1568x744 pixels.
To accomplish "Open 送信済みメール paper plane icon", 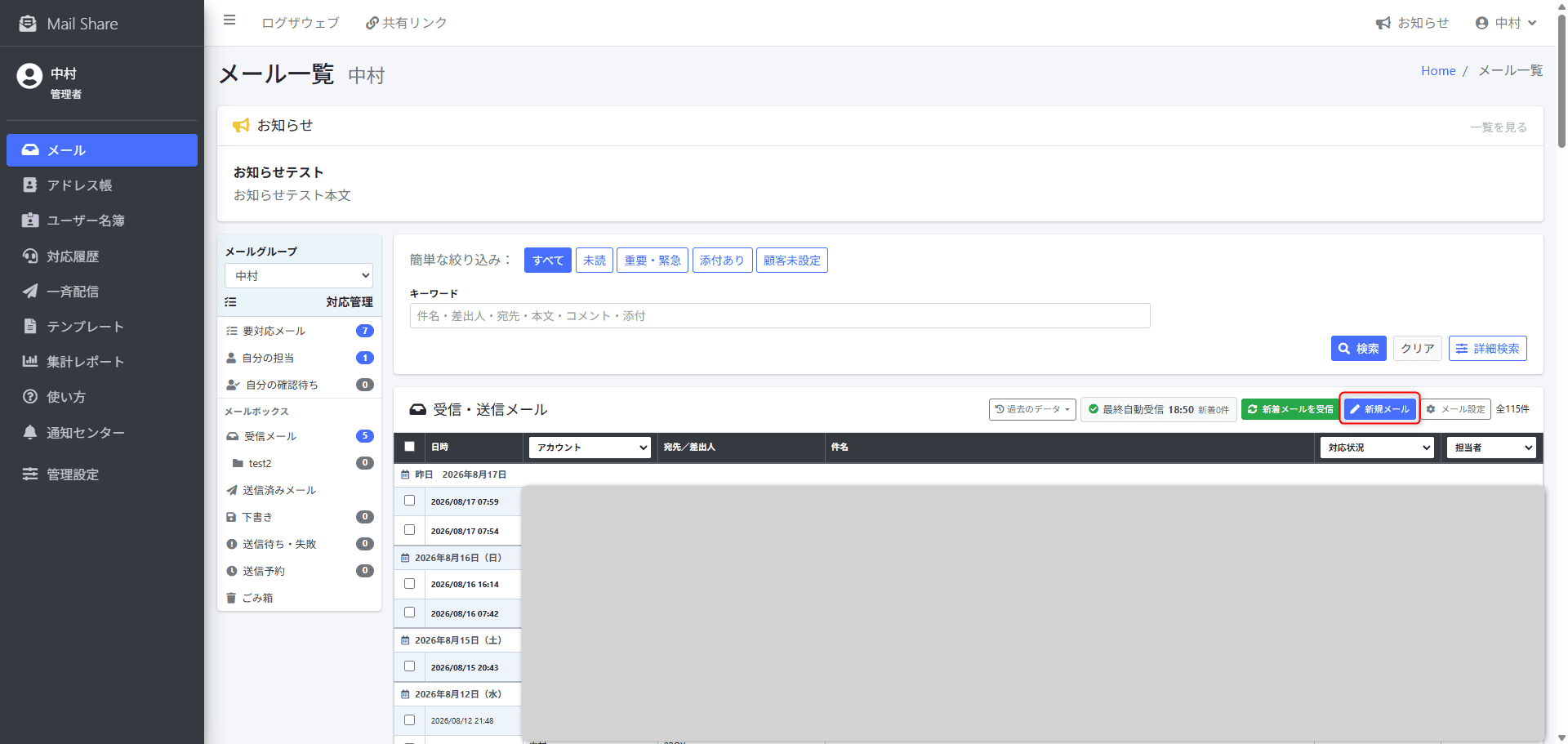I will pyautogui.click(x=232, y=490).
